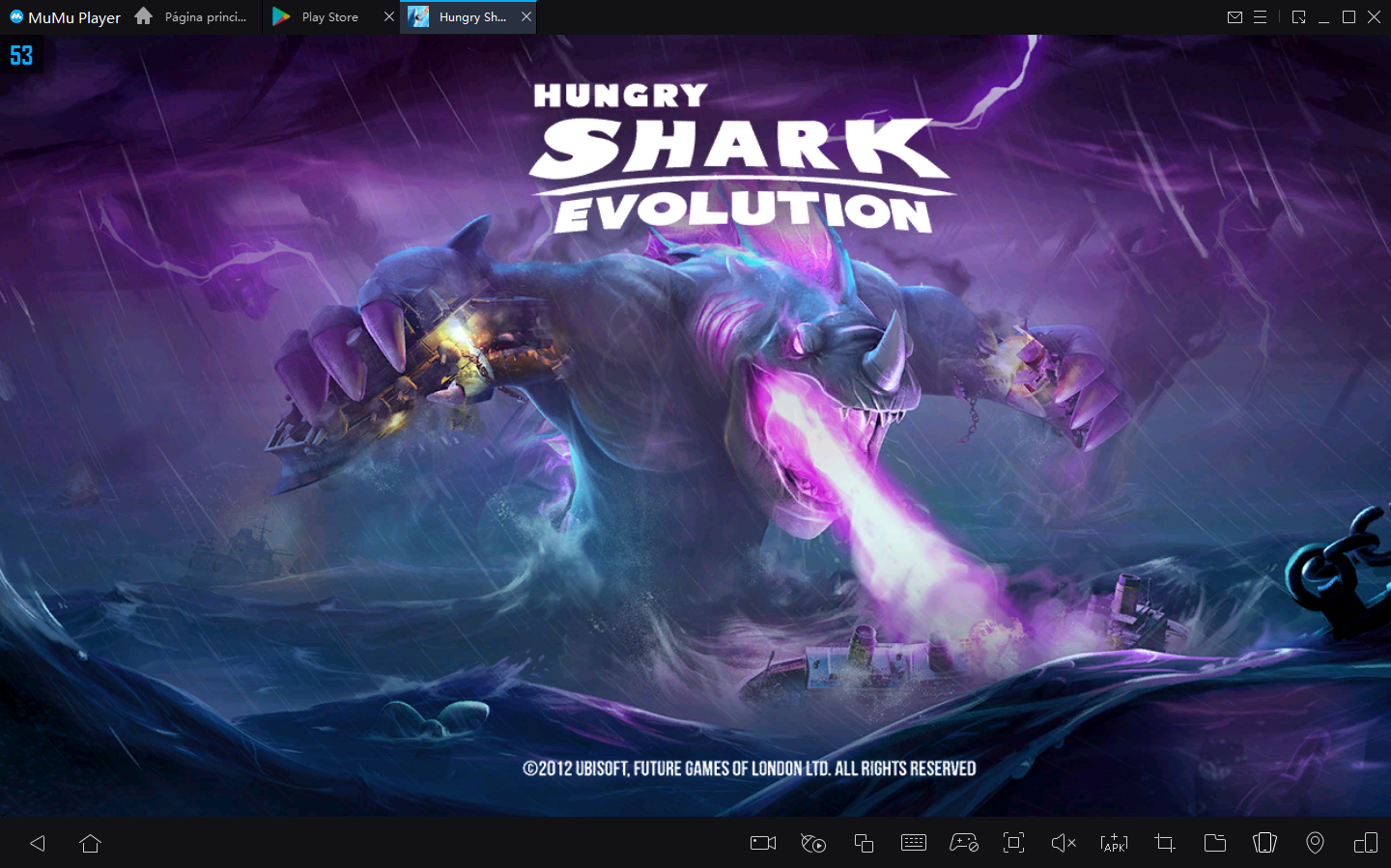
Task: Start screen recording in MuMu Player
Action: (x=762, y=843)
